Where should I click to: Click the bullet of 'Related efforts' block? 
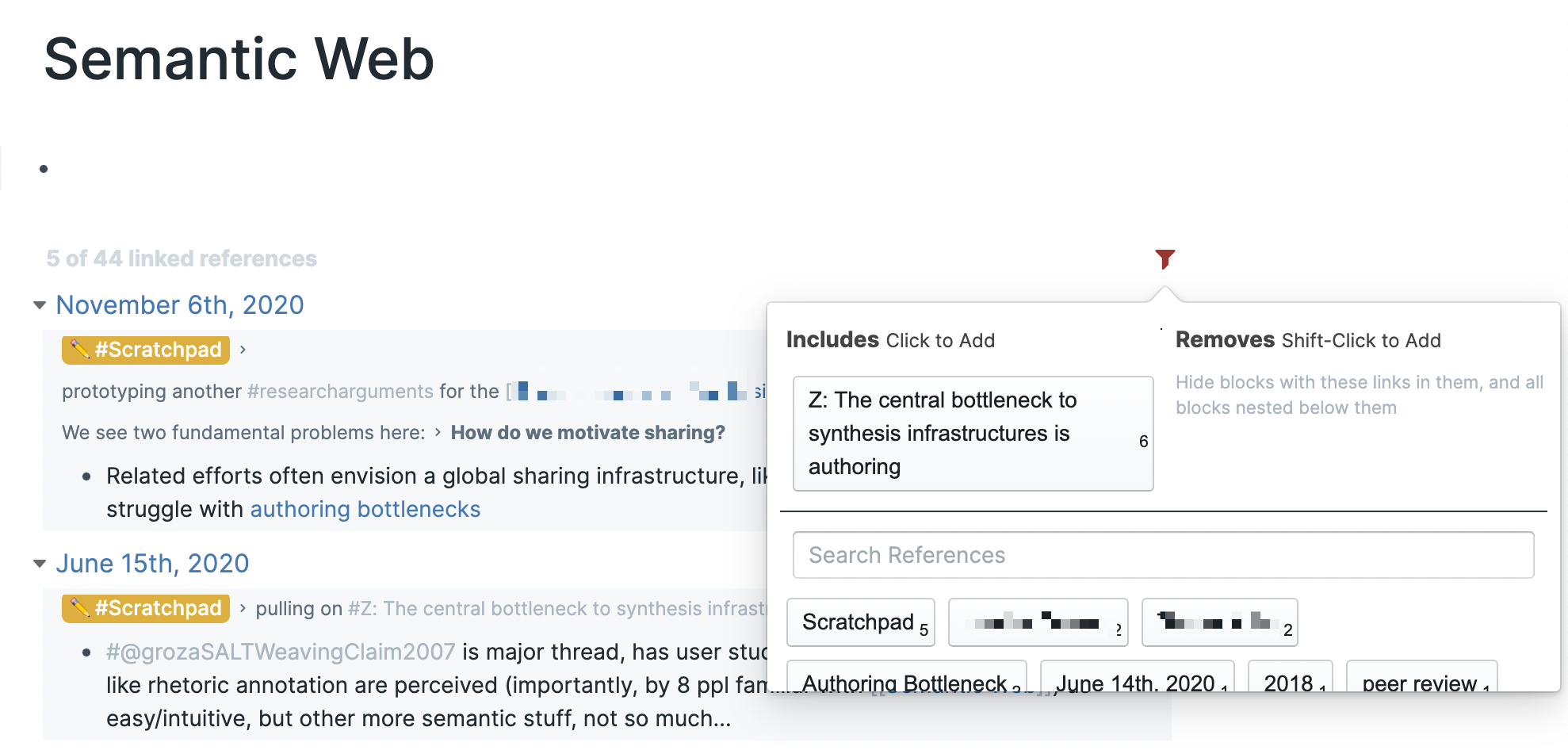[x=86, y=476]
